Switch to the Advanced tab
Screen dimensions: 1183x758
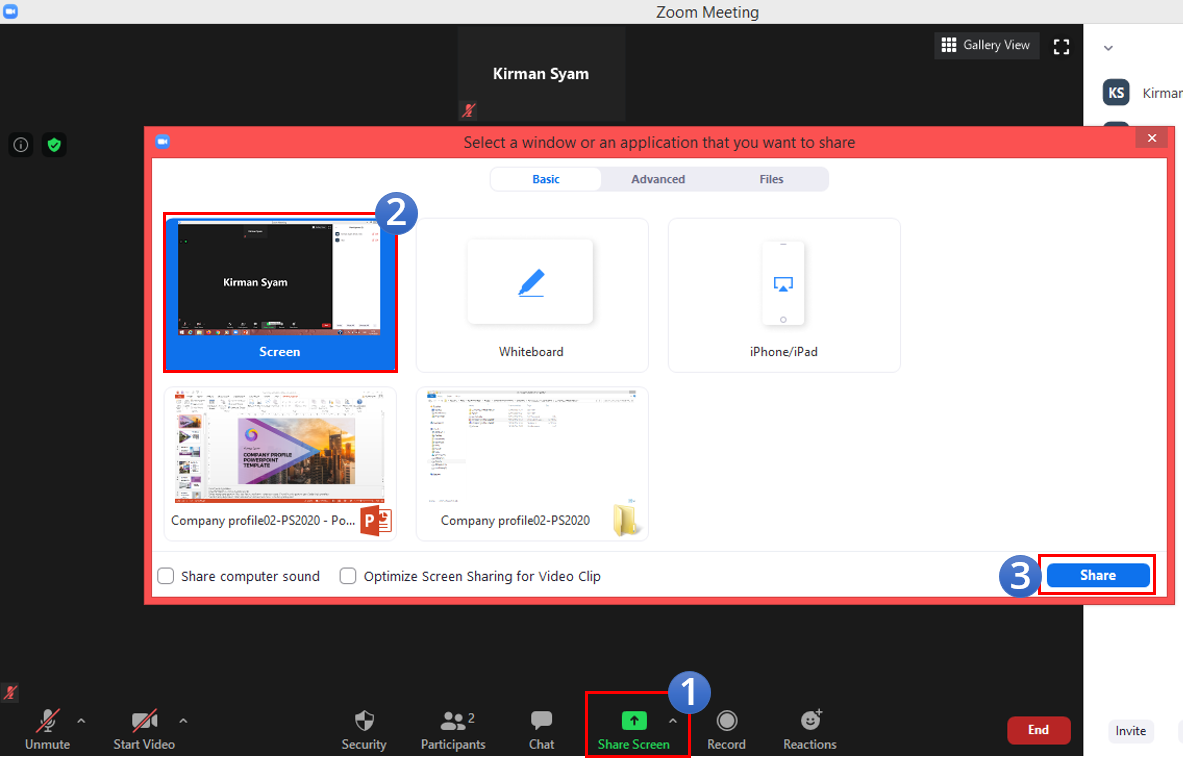click(658, 180)
